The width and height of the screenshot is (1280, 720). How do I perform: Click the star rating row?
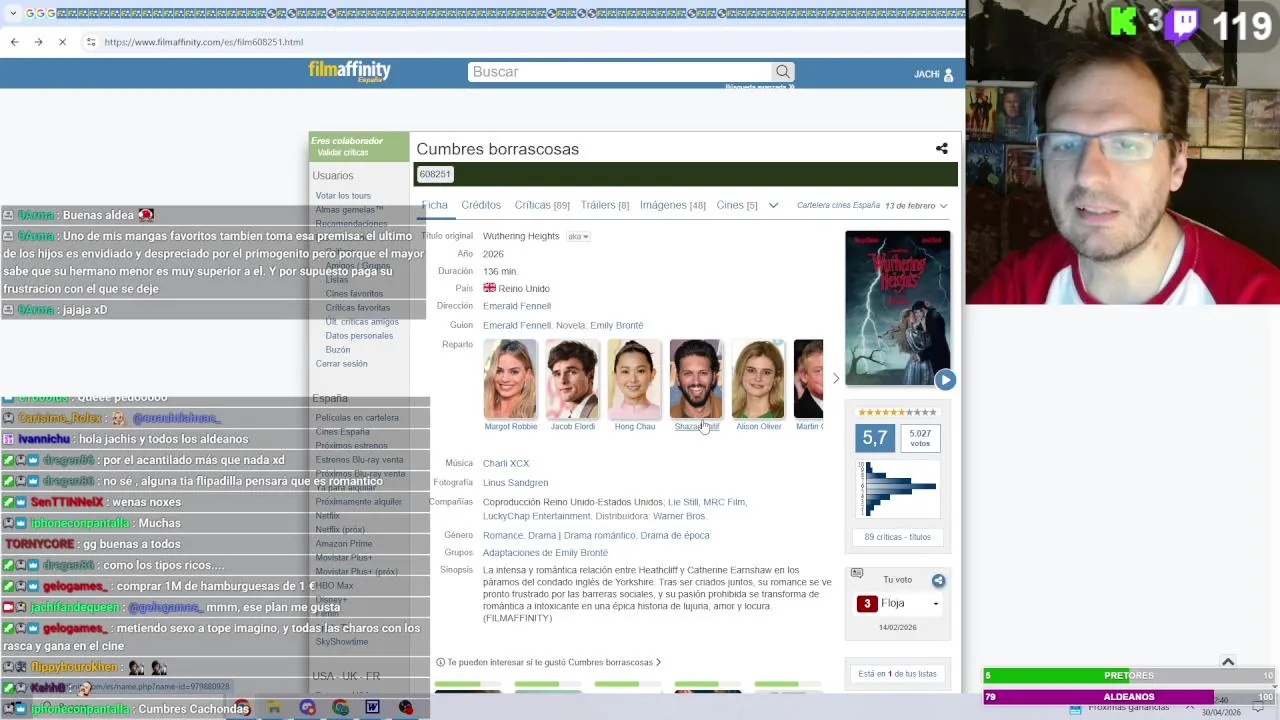897,412
